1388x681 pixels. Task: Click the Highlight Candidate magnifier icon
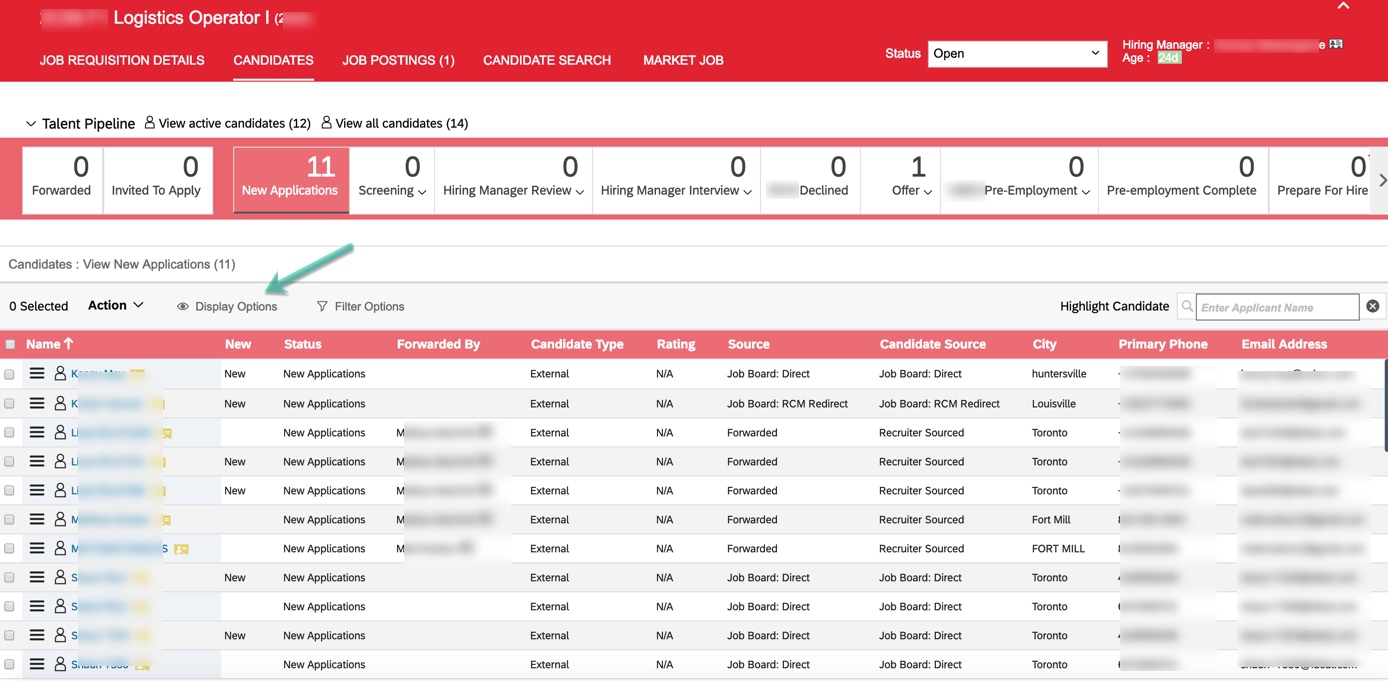(x=1187, y=307)
